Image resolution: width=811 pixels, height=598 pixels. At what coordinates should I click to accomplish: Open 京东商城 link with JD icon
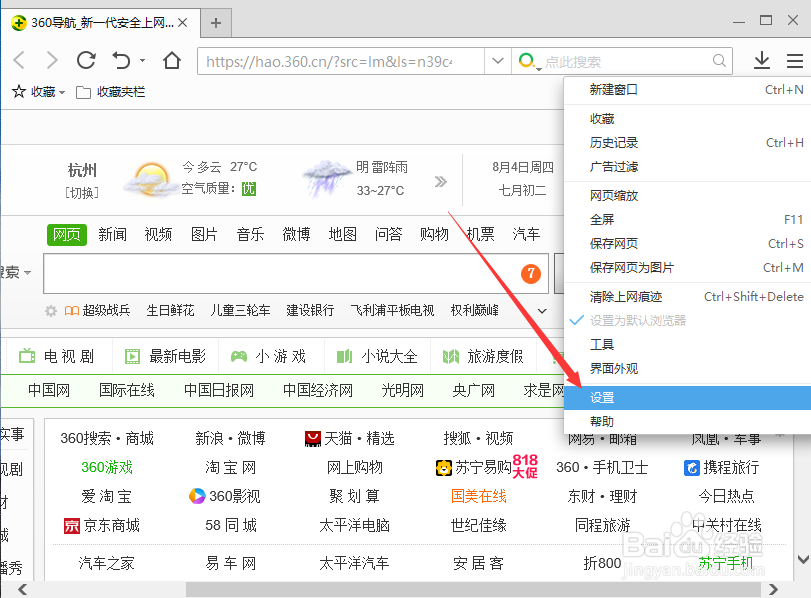coord(102,526)
